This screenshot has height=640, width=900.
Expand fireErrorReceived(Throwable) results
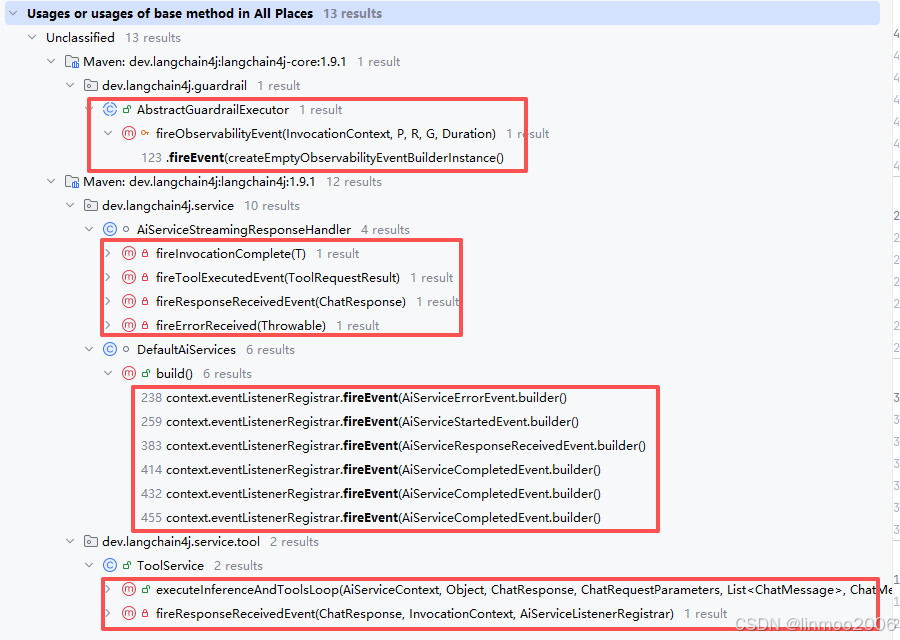point(108,325)
